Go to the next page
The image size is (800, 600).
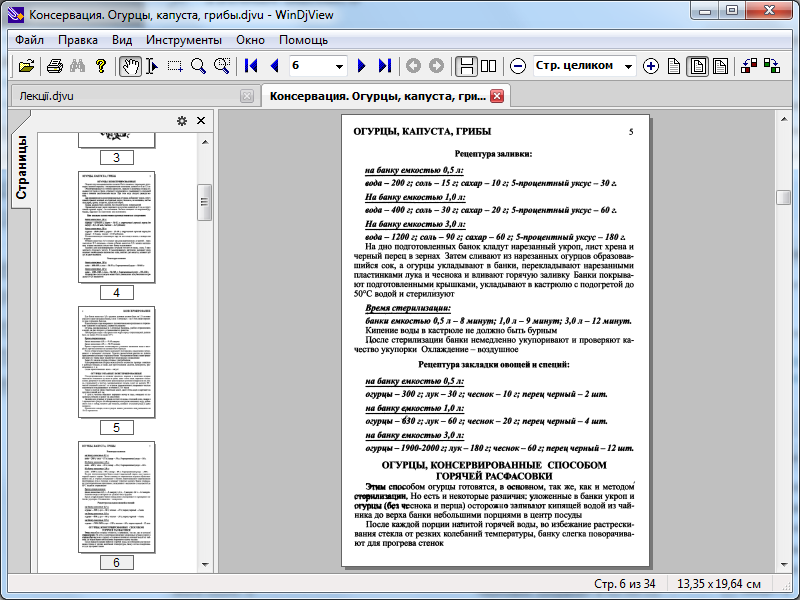pyautogui.click(x=363, y=64)
